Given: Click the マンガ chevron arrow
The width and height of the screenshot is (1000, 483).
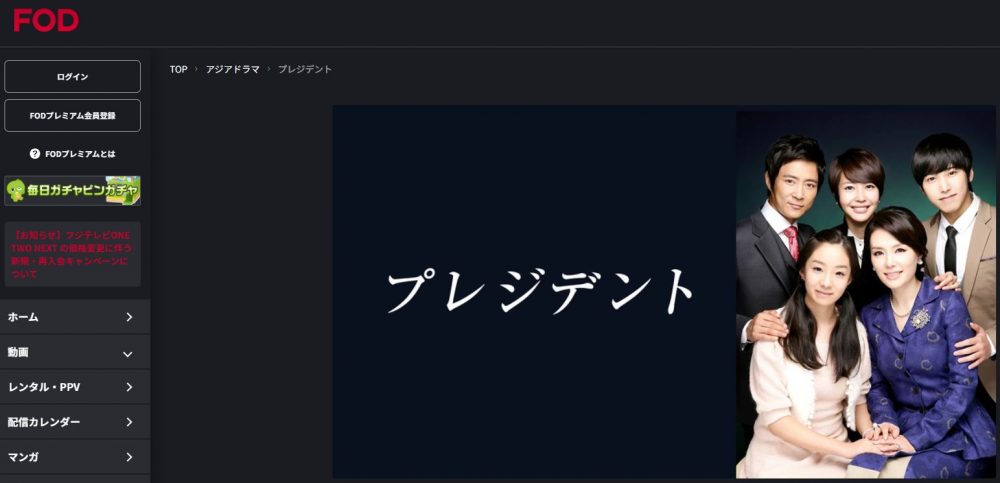Looking at the screenshot, I should click(x=129, y=457).
